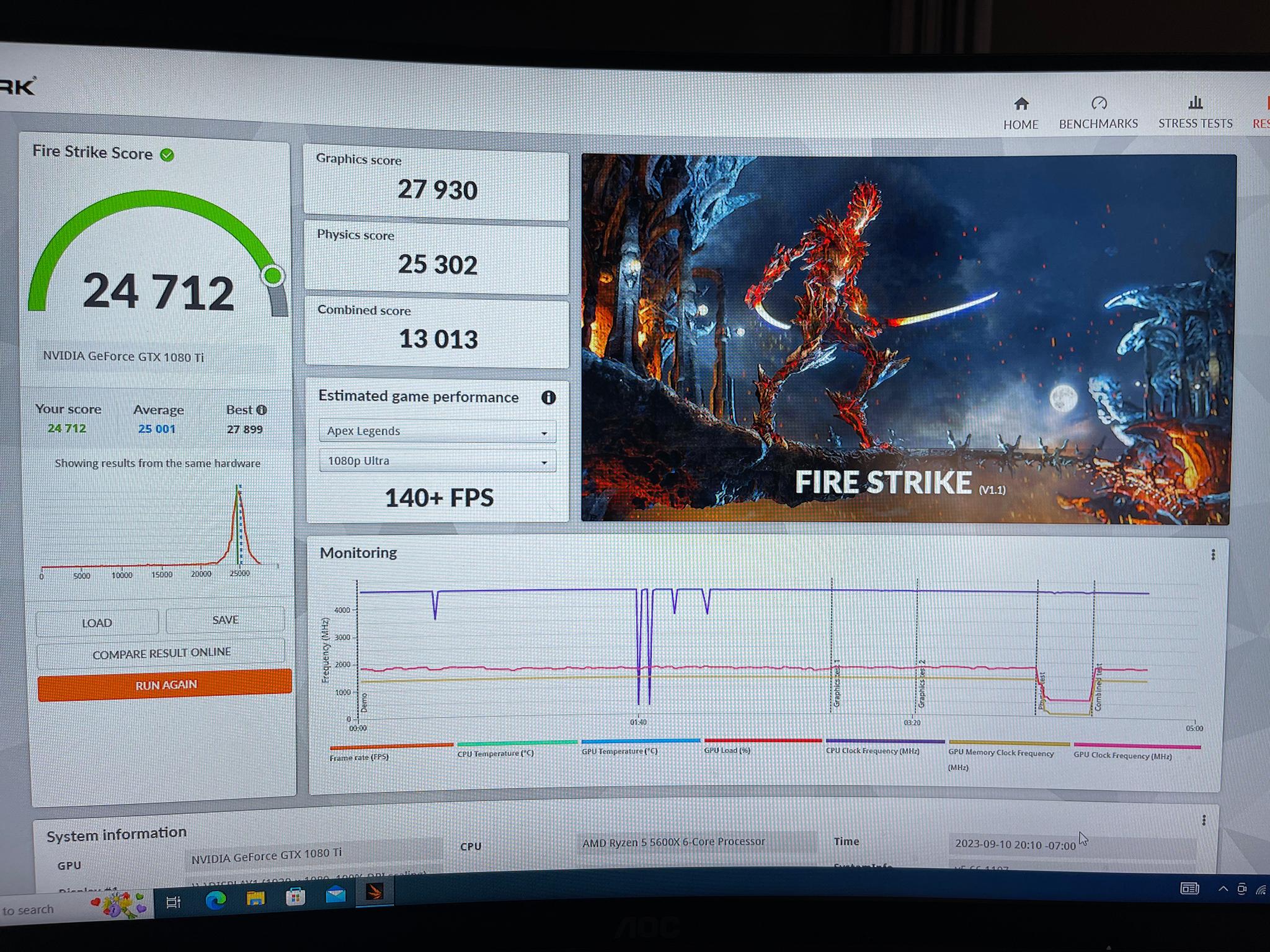Toggle the GPU Load (%) legend
Screen dimensions: 1270x952
pos(763,745)
